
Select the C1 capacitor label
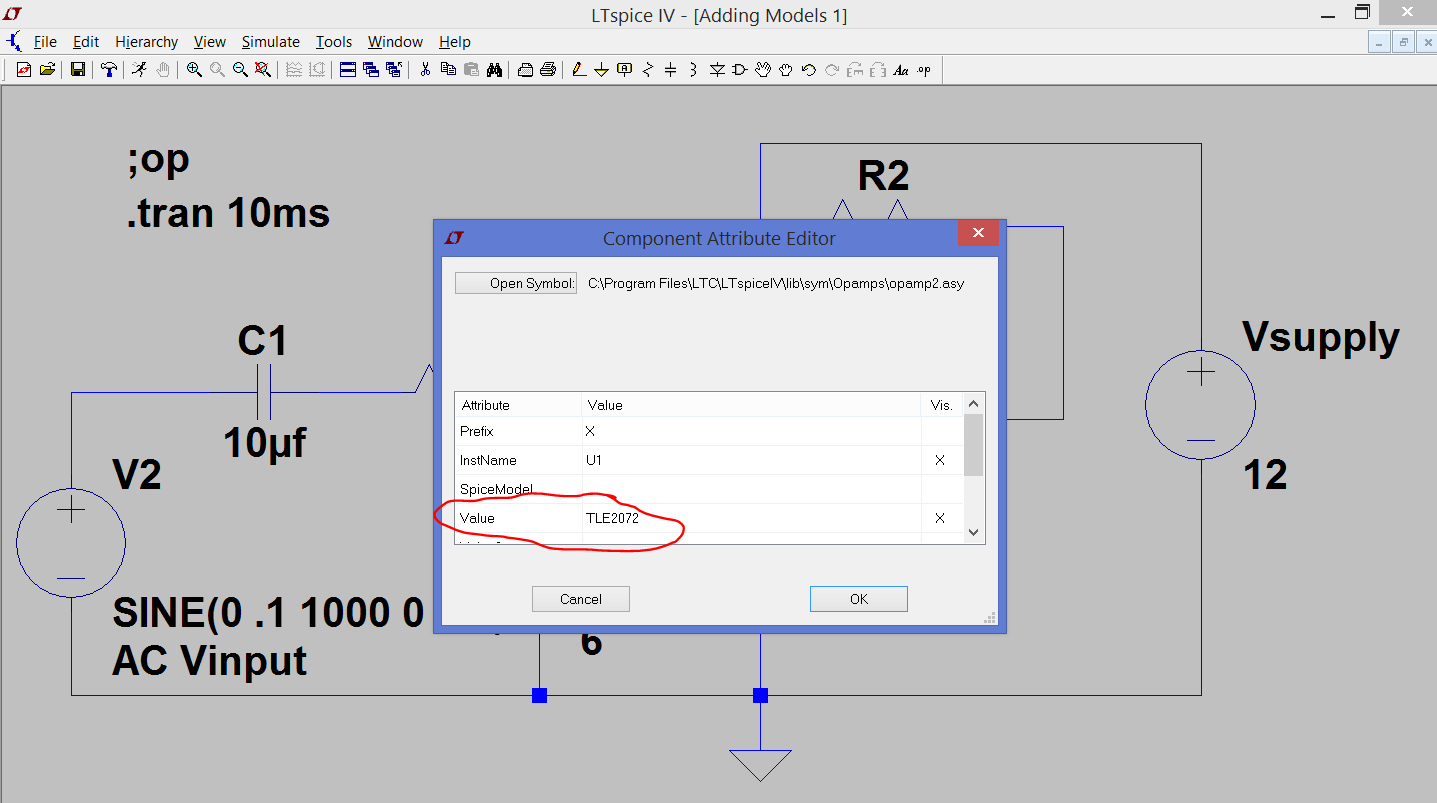[x=263, y=341]
